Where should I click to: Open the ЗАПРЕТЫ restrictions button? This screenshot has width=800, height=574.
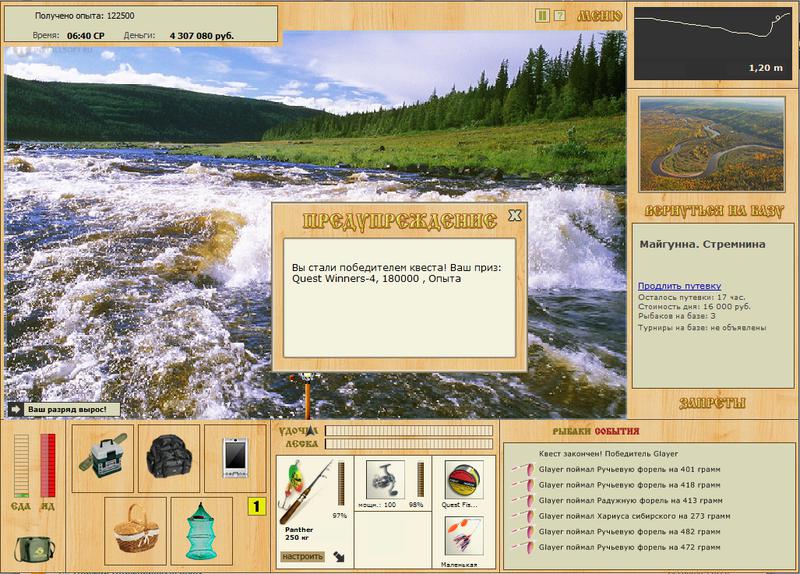[712, 403]
